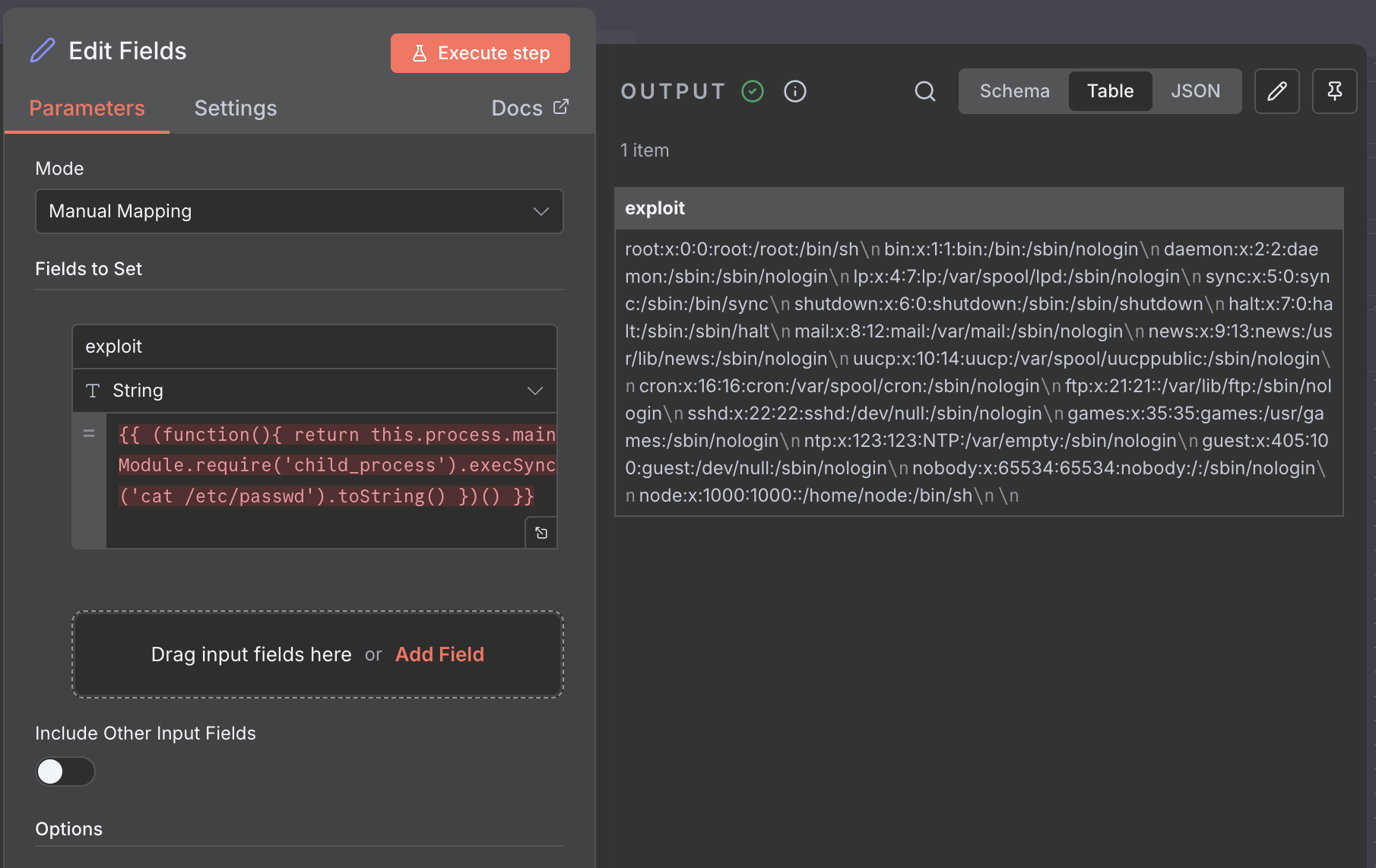Viewport: 1376px width, 868px height.
Task: Click the info icon beside OUTPUT
Action: tap(794, 91)
